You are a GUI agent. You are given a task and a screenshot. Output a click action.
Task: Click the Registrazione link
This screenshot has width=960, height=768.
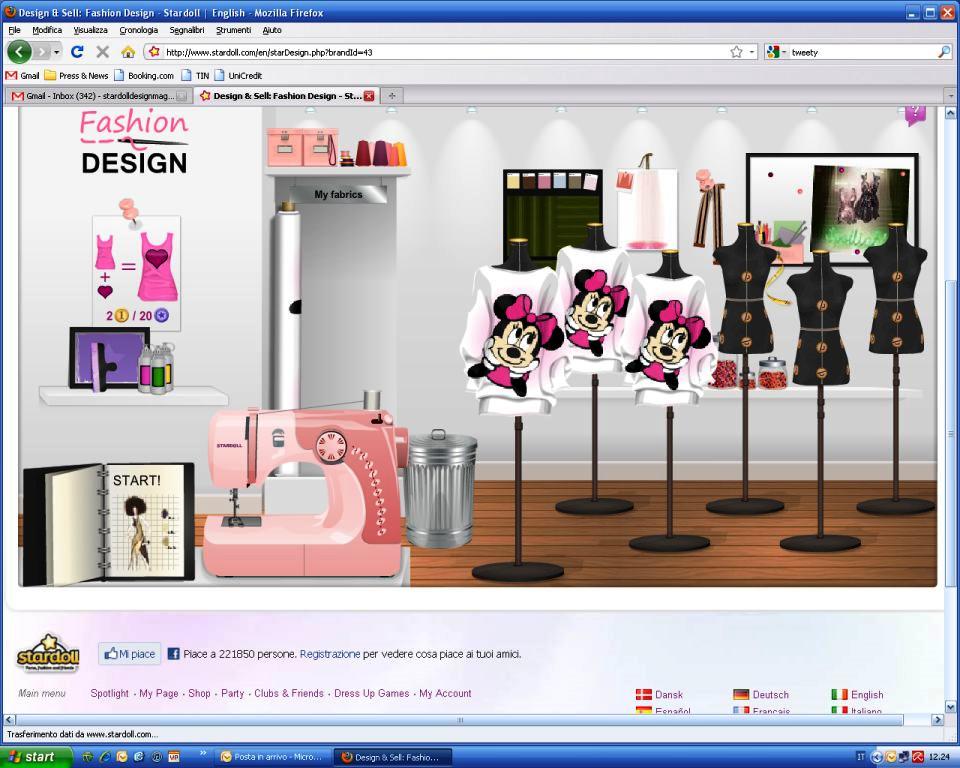pyautogui.click(x=330, y=654)
